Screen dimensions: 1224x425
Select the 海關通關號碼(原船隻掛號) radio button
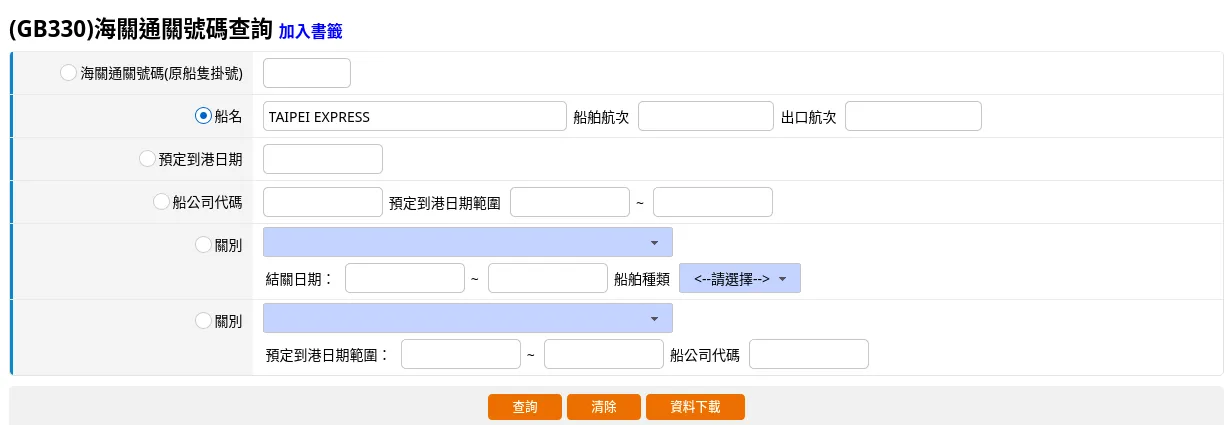point(68,73)
